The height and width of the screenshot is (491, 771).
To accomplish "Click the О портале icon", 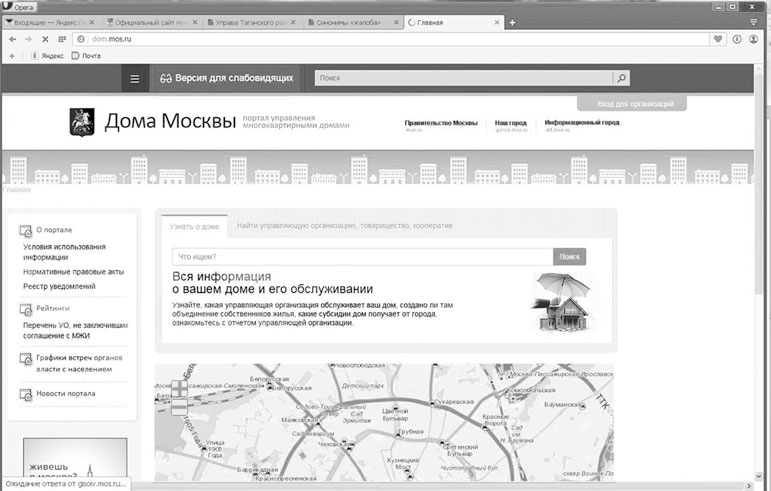I will click(x=26, y=231).
